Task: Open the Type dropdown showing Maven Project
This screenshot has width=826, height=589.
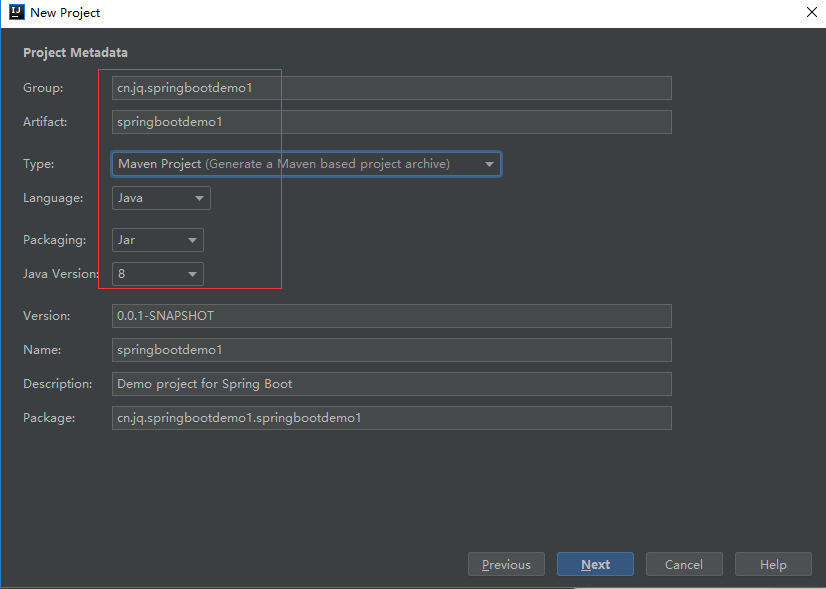Action: [306, 164]
